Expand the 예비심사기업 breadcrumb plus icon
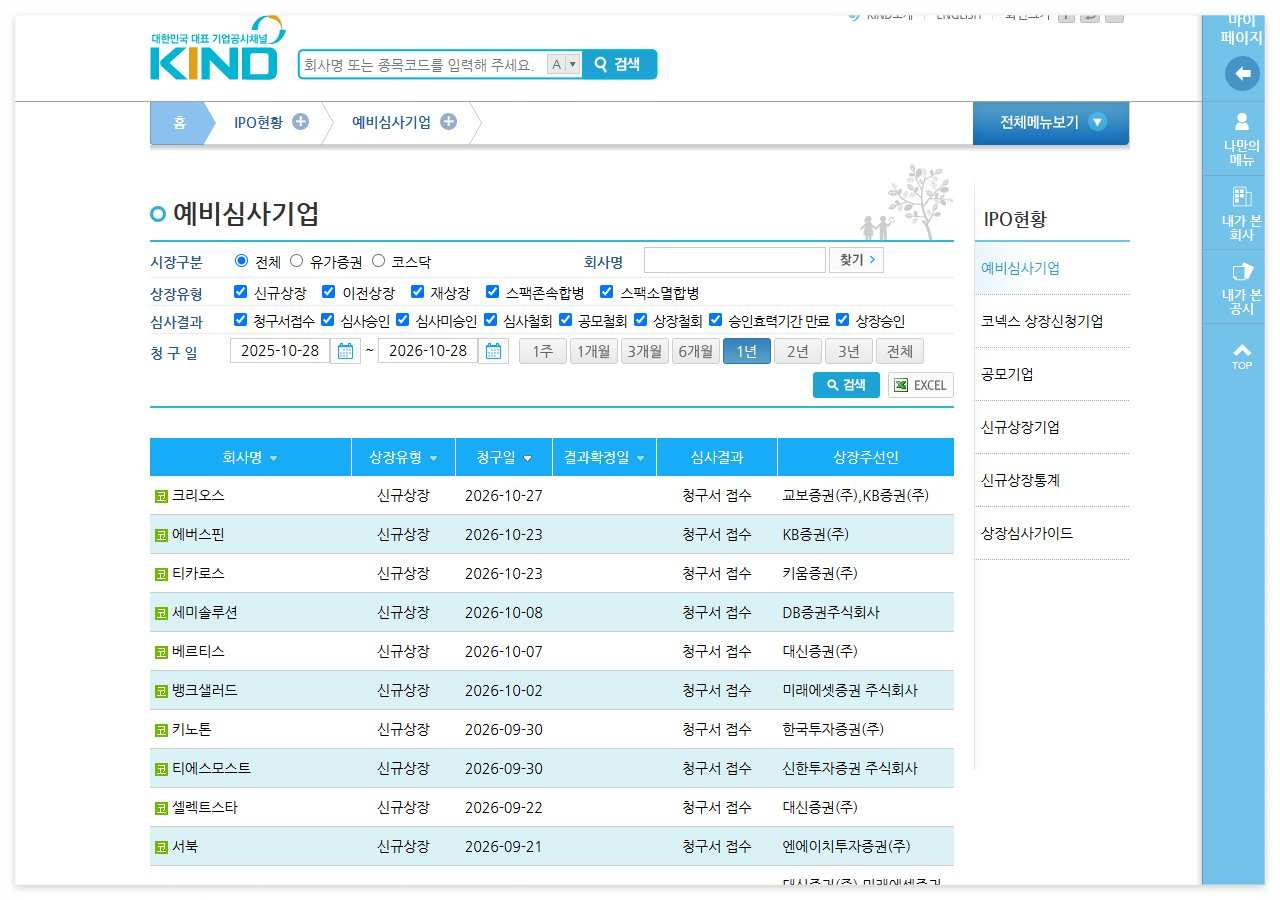 (x=448, y=122)
